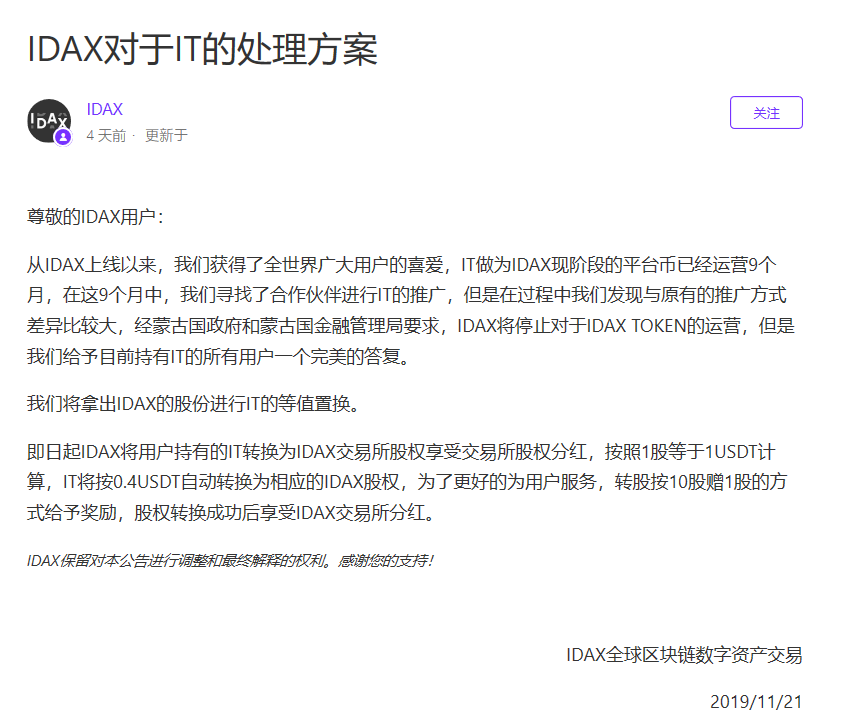The height and width of the screenshot is (728, 843).
Task: Click the article title 'IDAX对于IT的处理方案'
Action: point(202,49)
